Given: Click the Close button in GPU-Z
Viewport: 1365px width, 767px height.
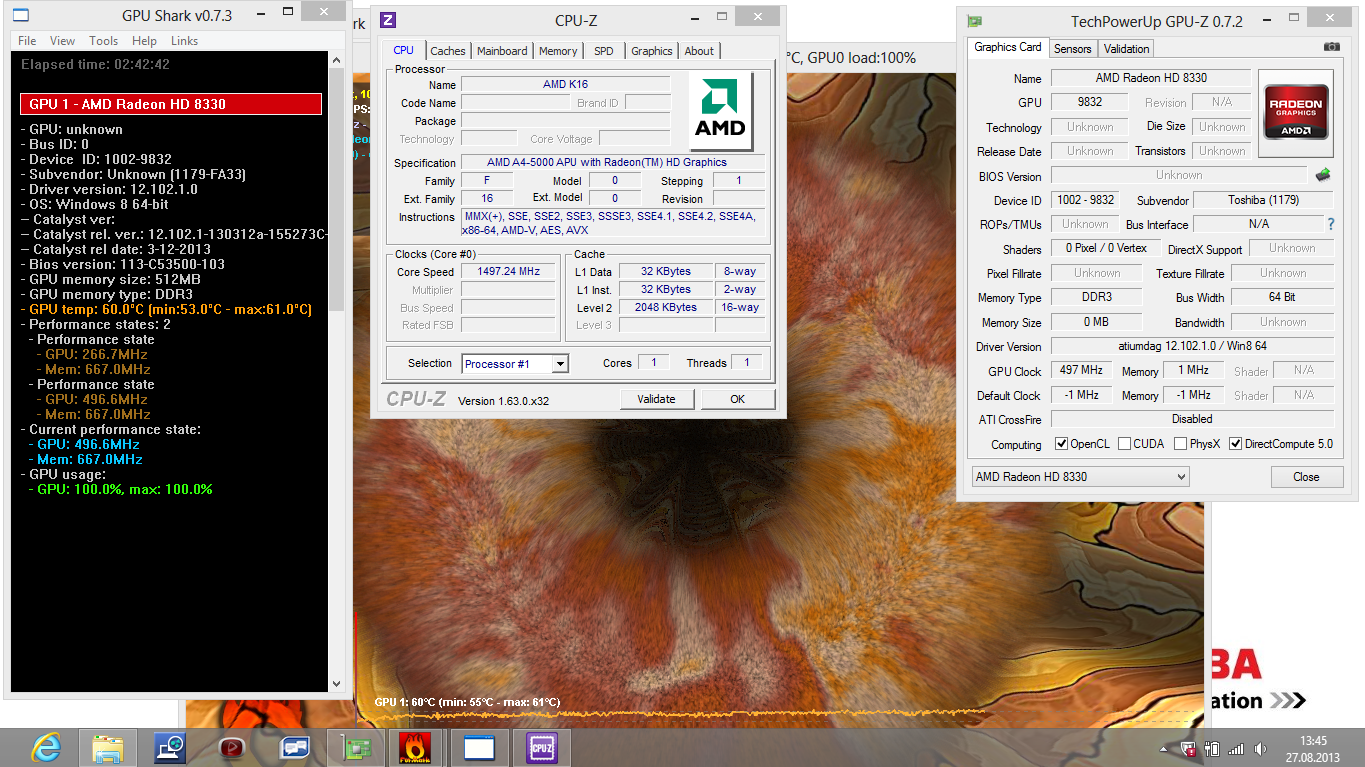Looking at the screenshot, I should (x=1306, y=477).
